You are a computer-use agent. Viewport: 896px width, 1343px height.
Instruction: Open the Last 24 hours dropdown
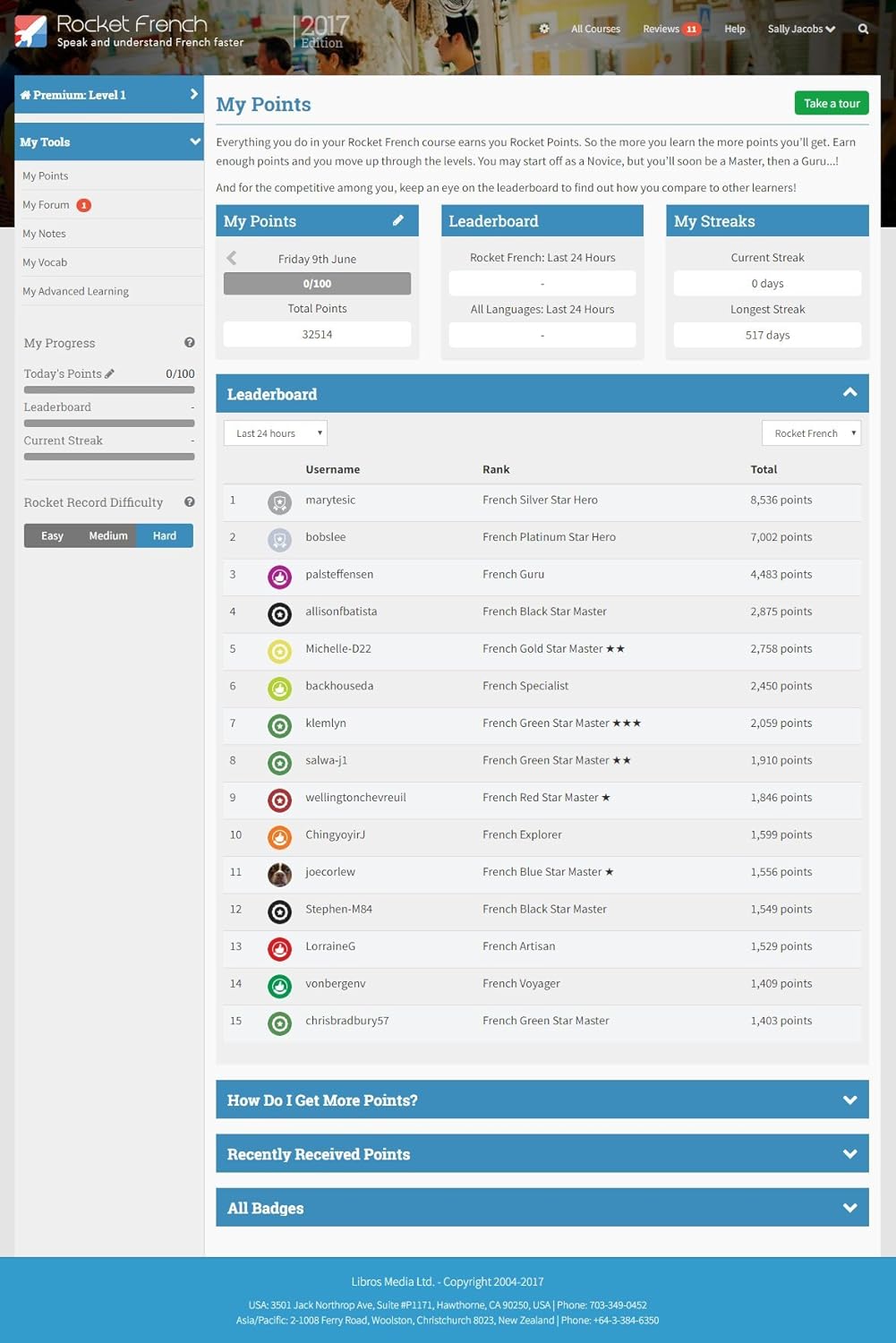point(275,433)
